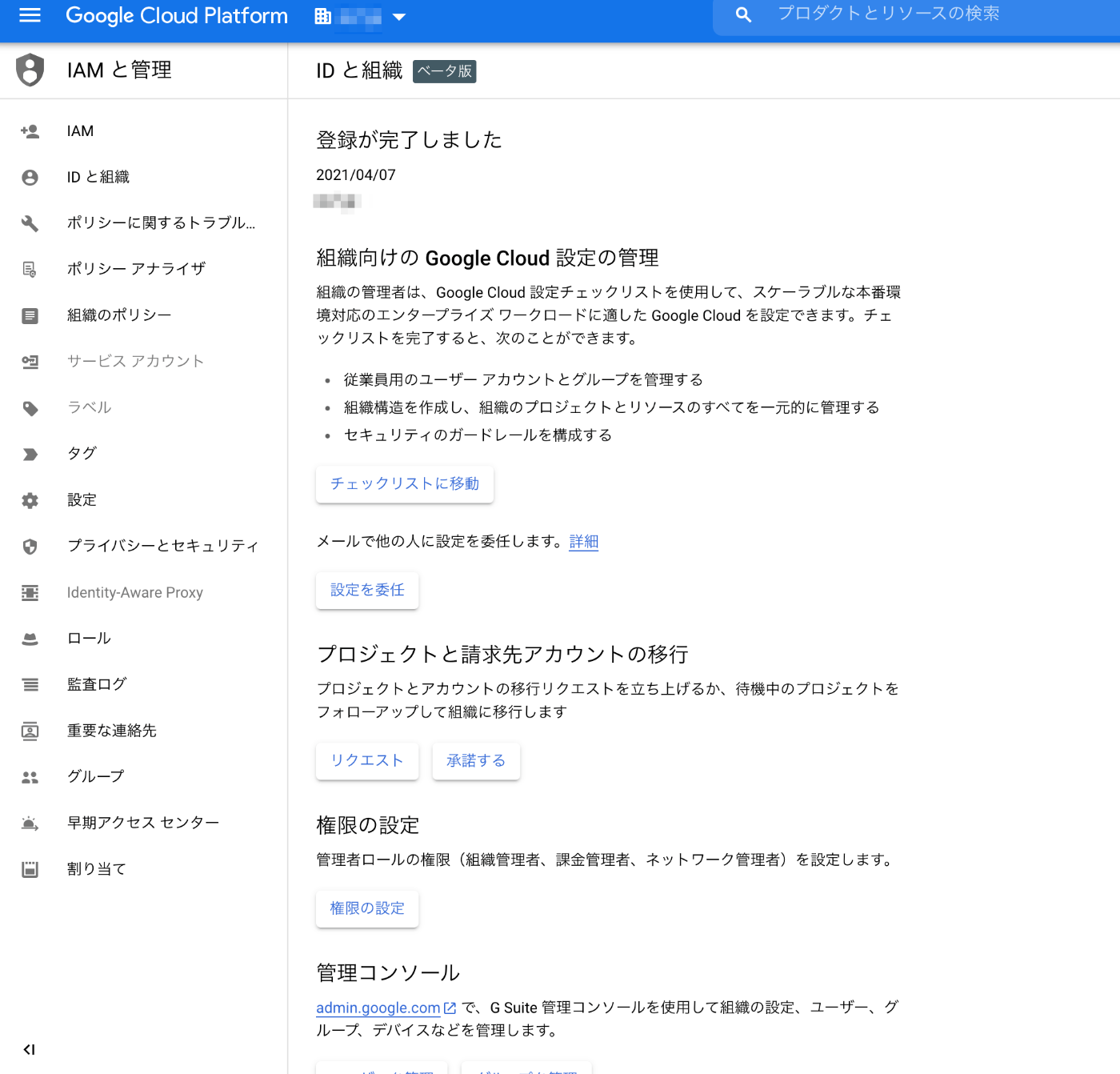Screen dimensions: 1120x1074
Task: Click 権限の設定 button
Action: coord(367,909)
